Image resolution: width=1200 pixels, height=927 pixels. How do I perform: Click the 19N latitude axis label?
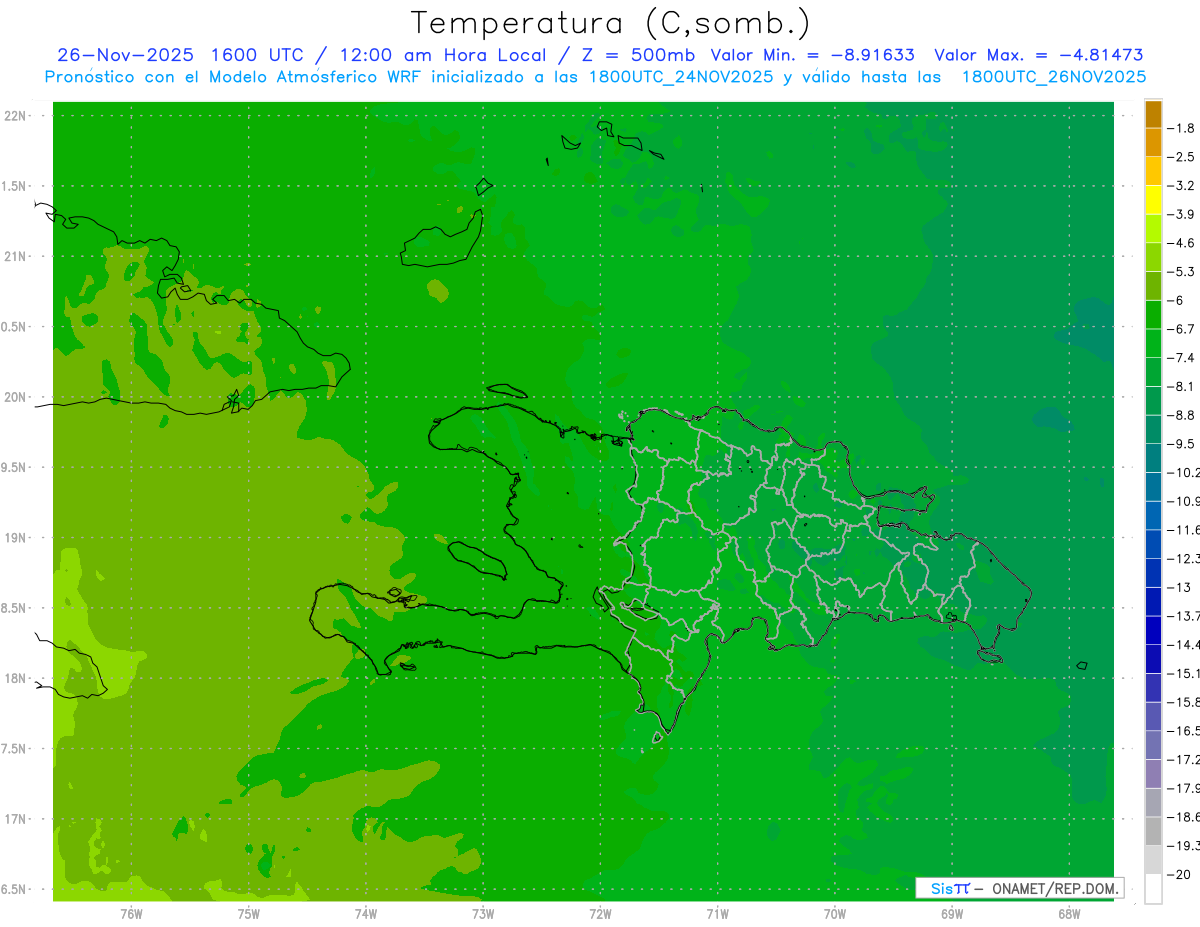(17, 538)
